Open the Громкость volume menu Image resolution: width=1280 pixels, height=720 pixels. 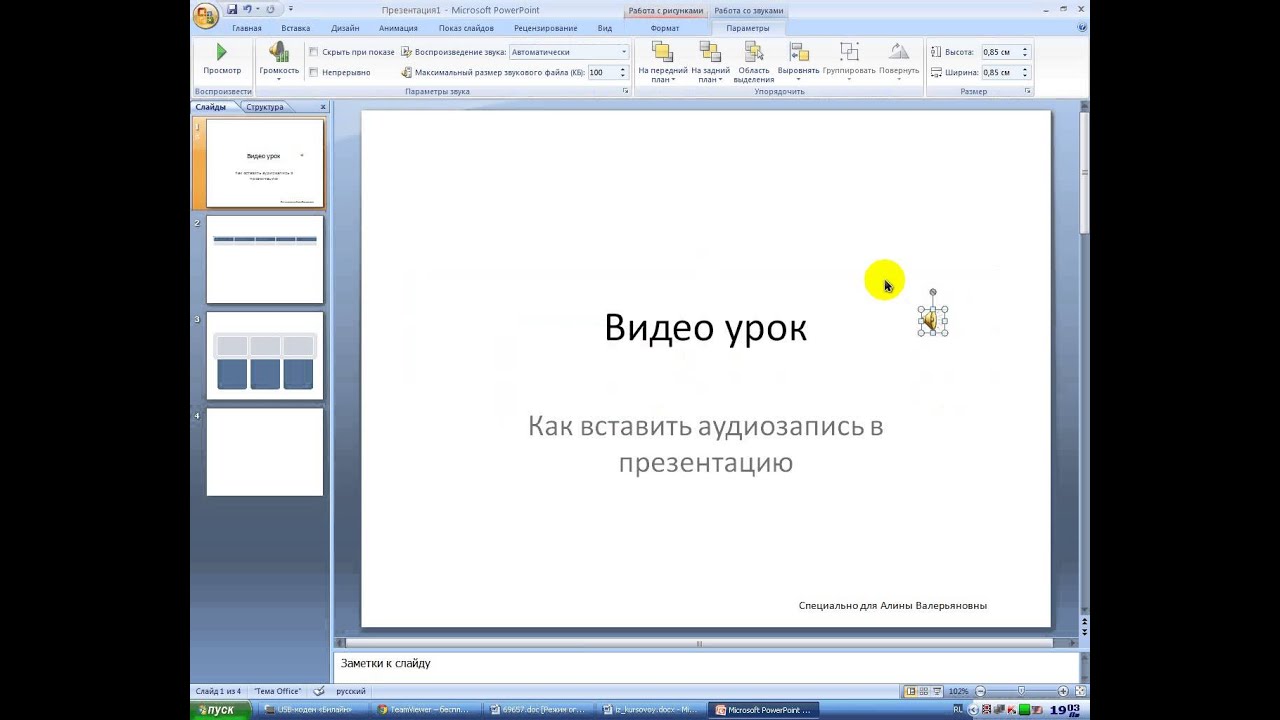pyautogui.click(x=279, y=60)
